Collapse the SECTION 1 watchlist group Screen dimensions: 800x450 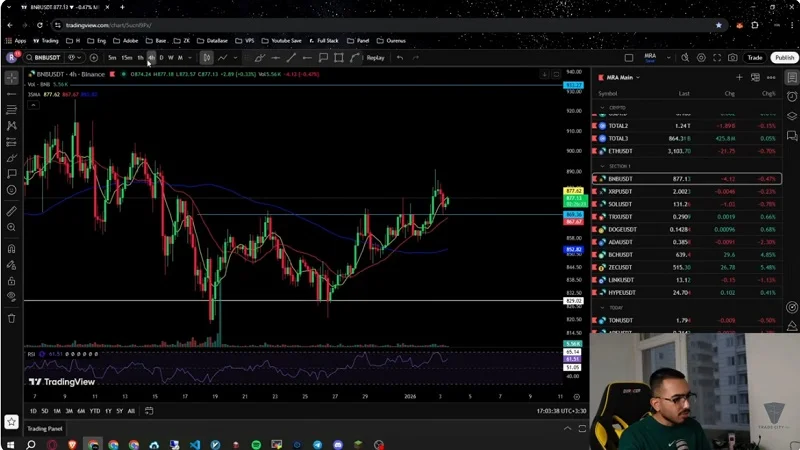point(603,165)
